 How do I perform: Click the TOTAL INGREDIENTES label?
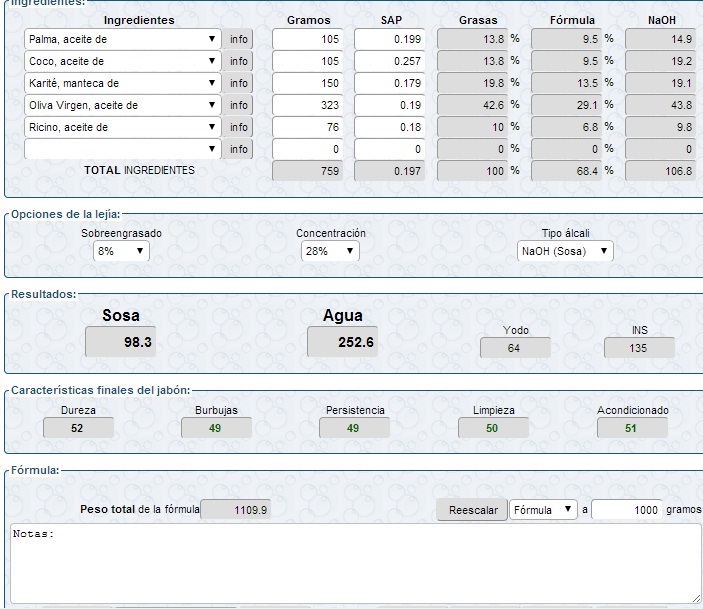click(x=139, y=170)
